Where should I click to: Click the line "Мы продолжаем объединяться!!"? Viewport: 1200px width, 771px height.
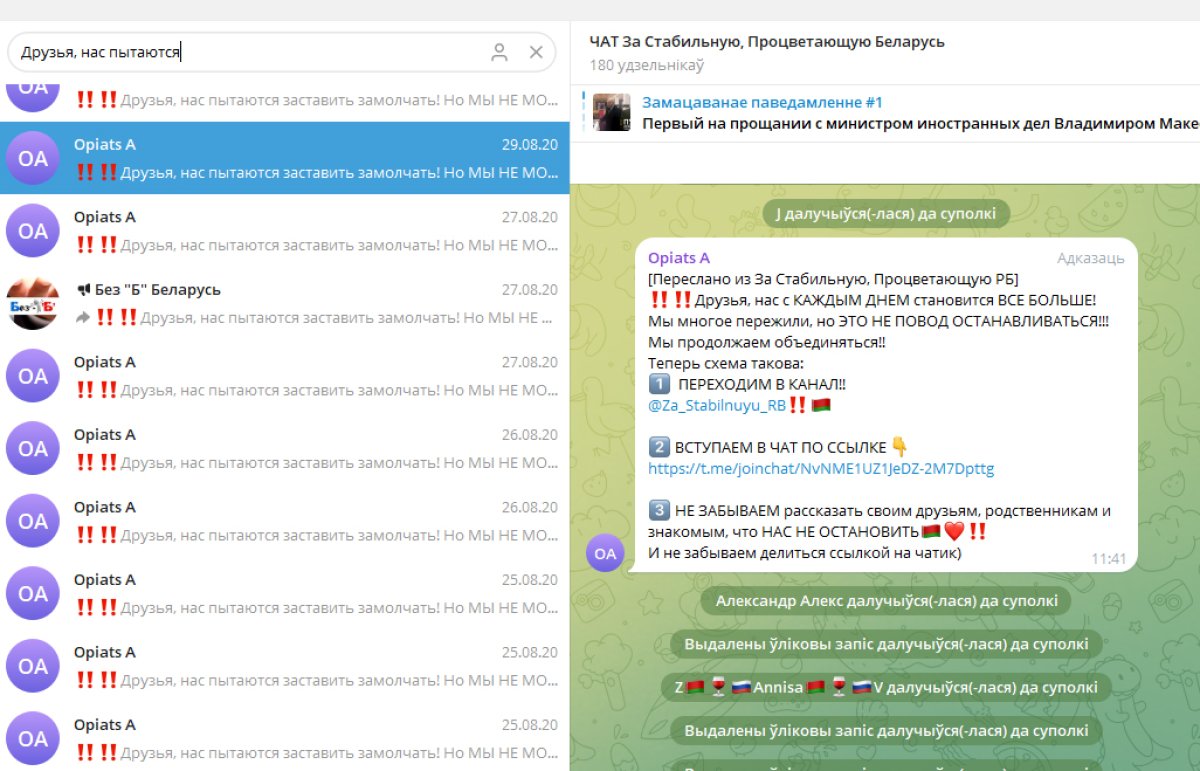click(x=766, y=342)
